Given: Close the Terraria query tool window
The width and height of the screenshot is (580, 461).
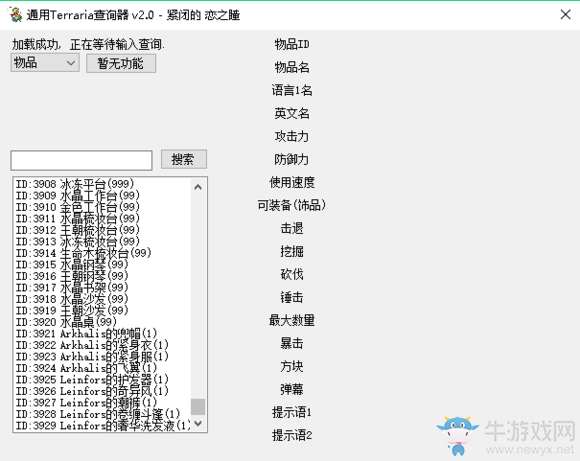Looking at the screenshot, I should 565,15.
